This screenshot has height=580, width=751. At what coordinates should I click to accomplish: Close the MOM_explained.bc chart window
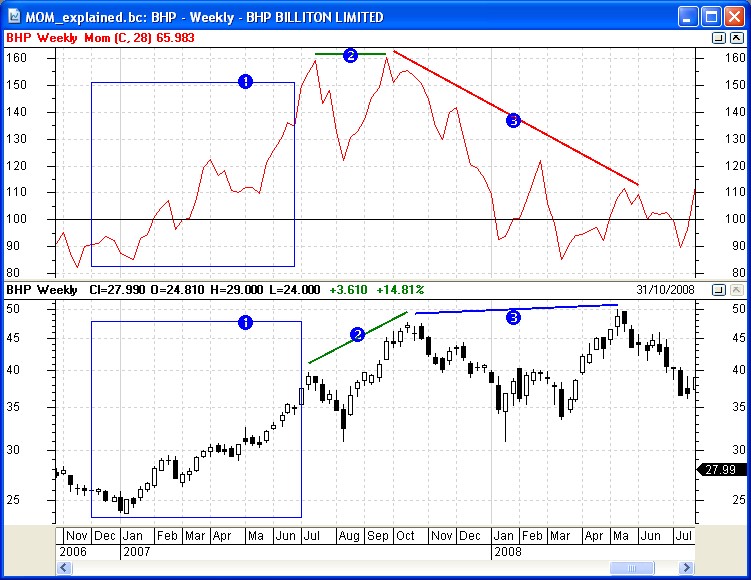click(x=735, y=17)
